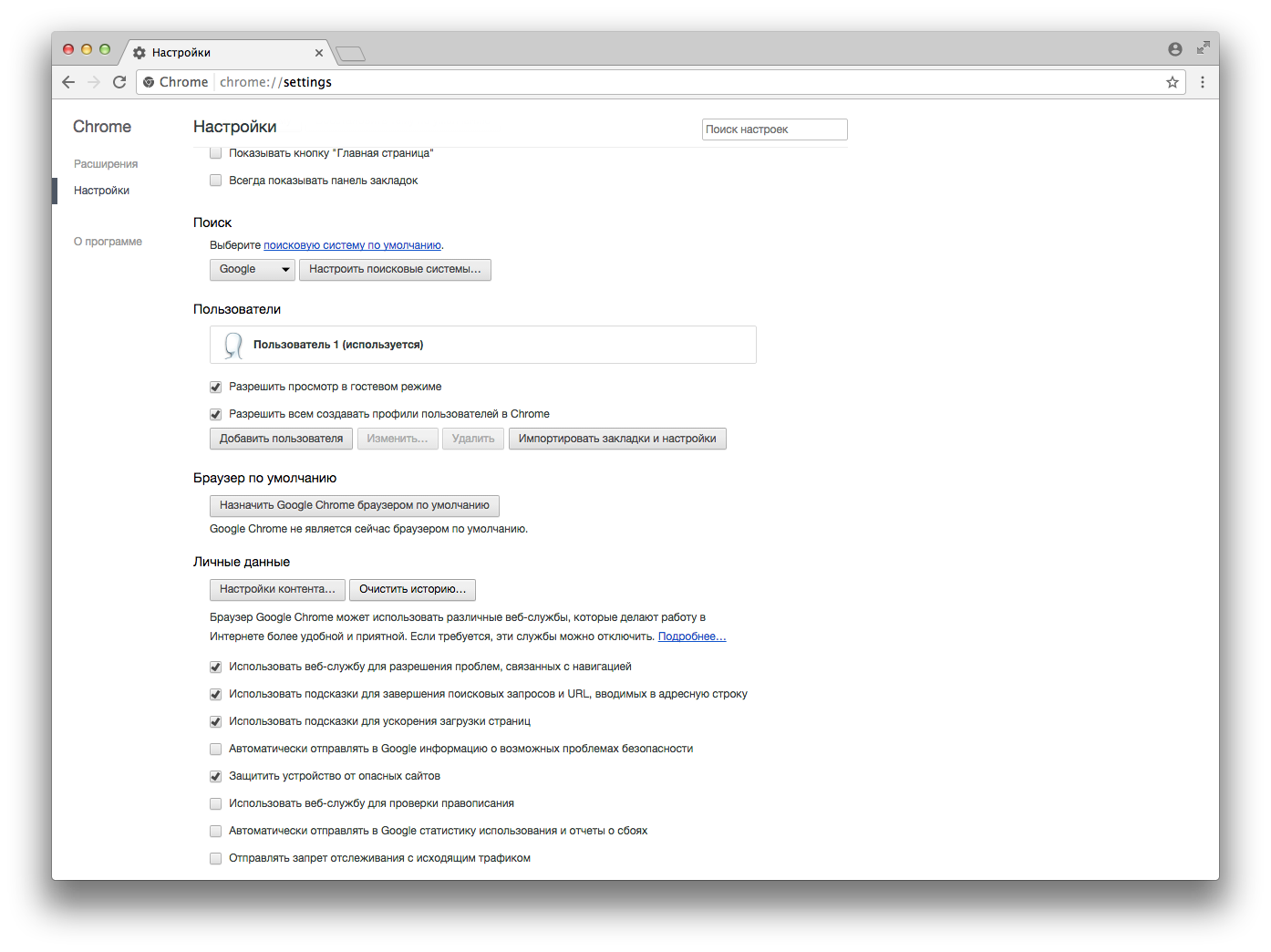Click 'Настроить поисковые системы…' button
Image resolution: width=1271 pixels, height=952 pixels.
point(395,269)
